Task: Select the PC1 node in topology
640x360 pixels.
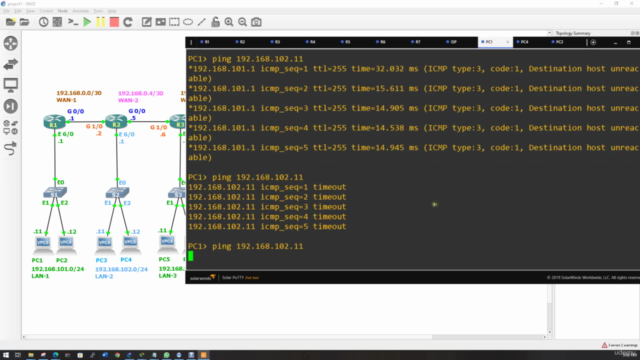Action: pos(42,244)
